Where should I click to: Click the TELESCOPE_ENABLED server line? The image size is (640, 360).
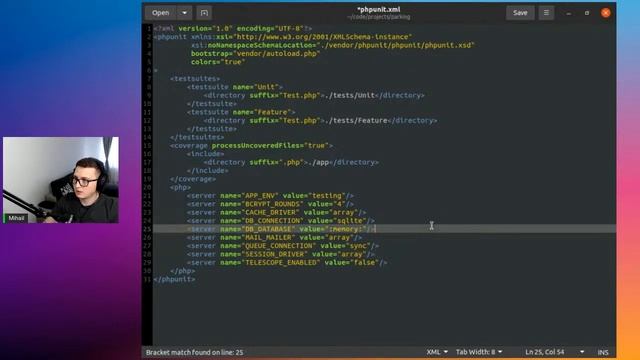(x=287, y=263)
